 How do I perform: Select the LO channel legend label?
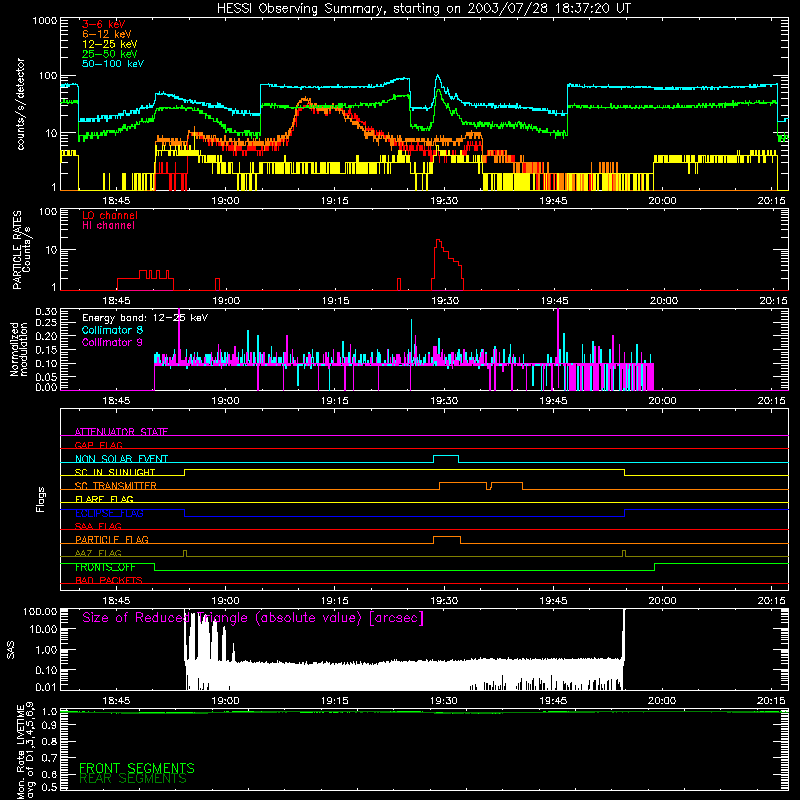point(110,216)
